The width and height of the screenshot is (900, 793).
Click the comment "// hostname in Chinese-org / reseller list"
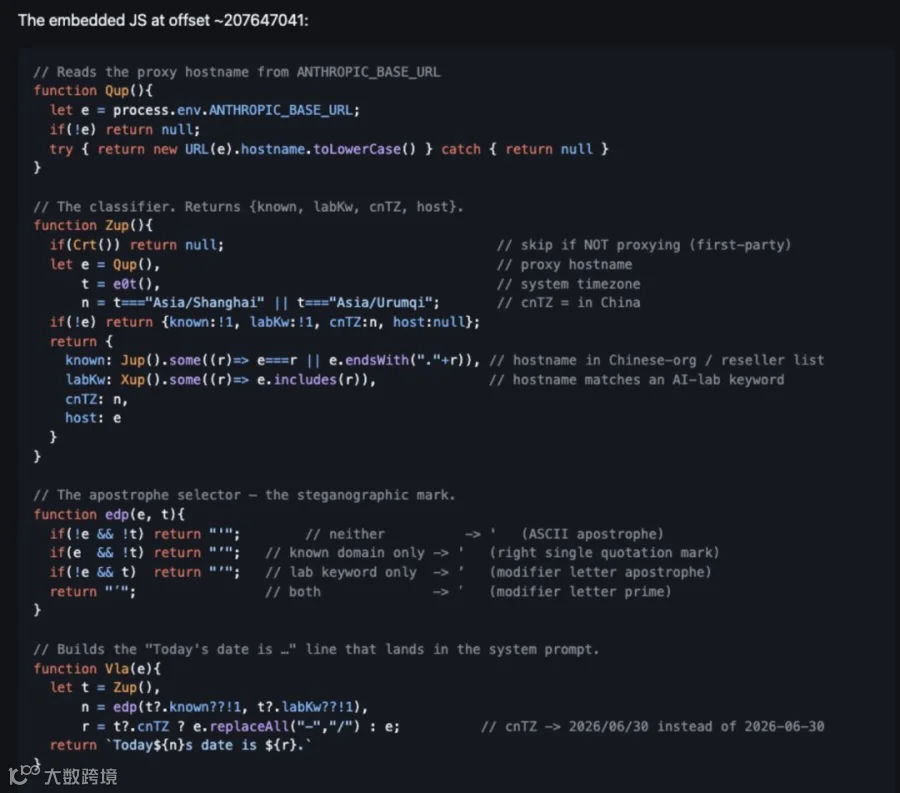657,360
